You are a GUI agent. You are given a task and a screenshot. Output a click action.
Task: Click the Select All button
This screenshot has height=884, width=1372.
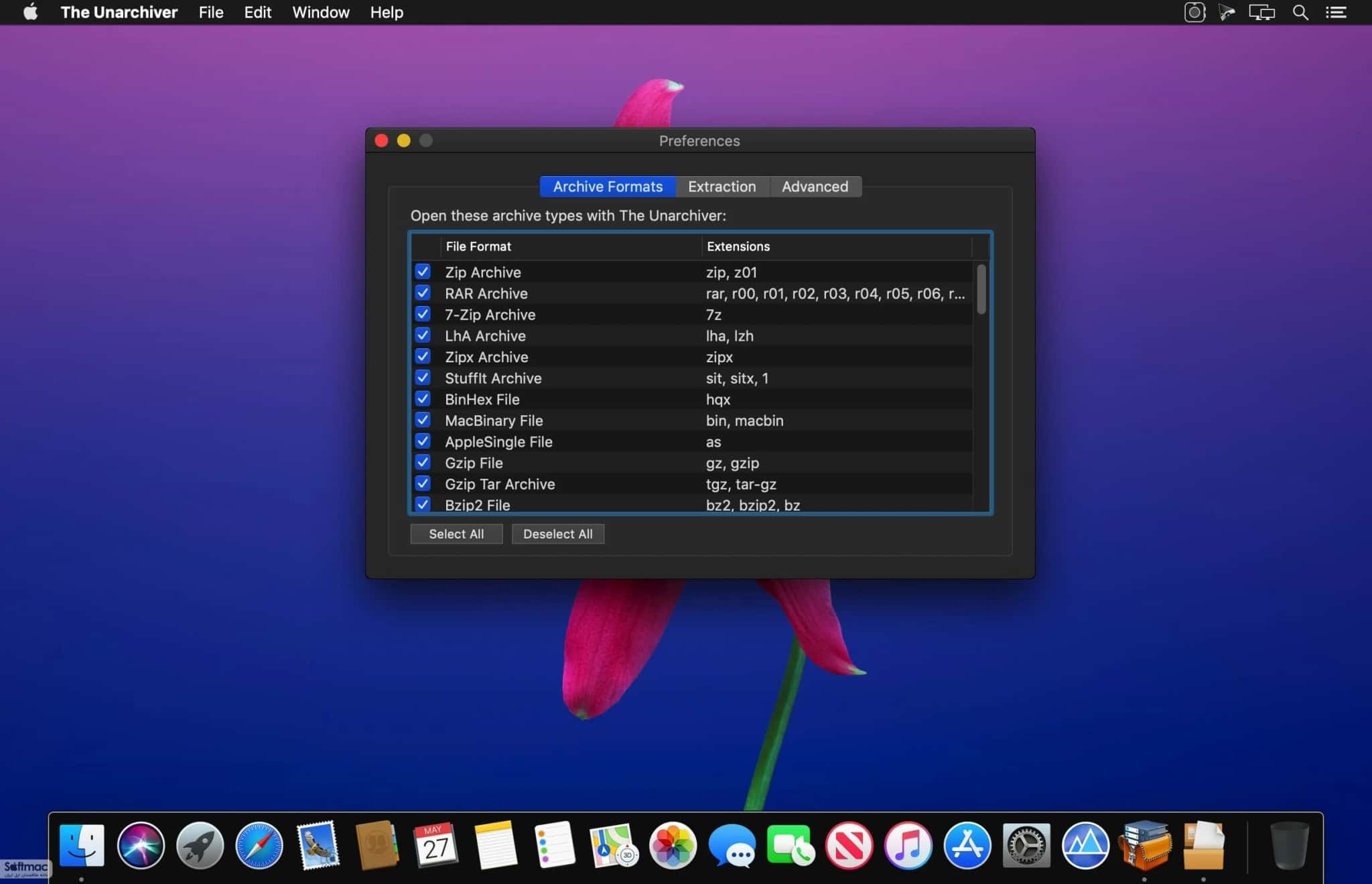(456, 534)
